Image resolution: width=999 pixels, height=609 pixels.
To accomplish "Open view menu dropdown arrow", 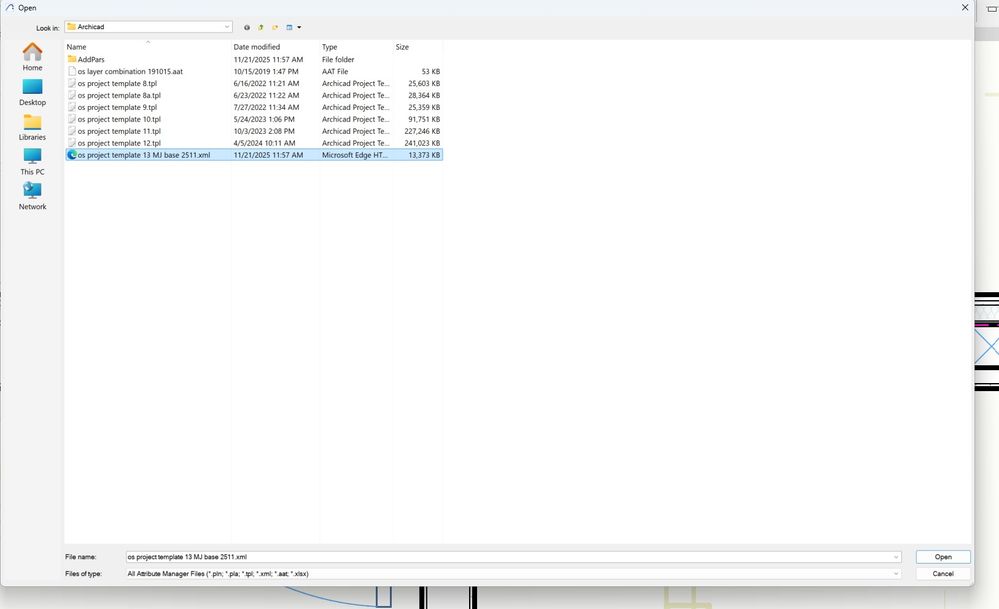I will coord(299,27).
